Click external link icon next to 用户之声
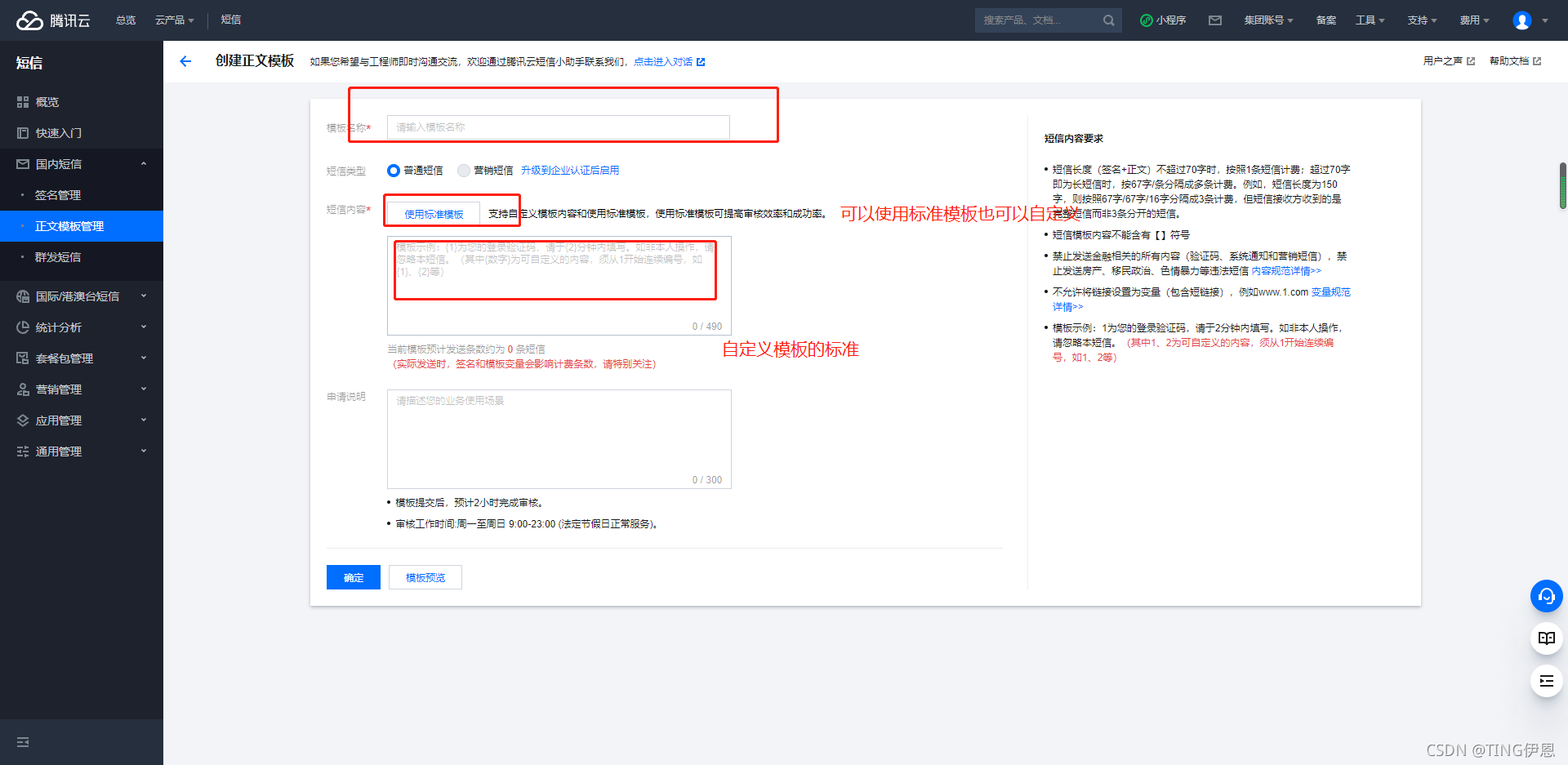Viewport: 1568px width, 765px height. [1471, 61]
